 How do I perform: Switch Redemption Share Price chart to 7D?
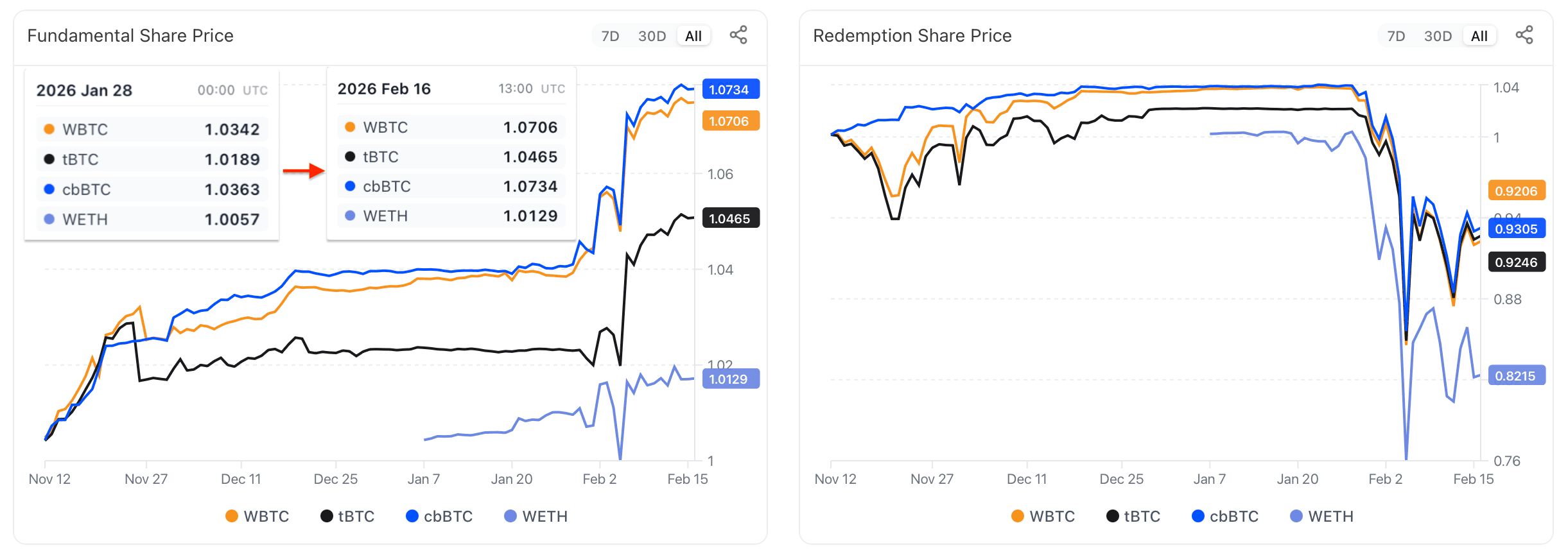click(1396, 36)
